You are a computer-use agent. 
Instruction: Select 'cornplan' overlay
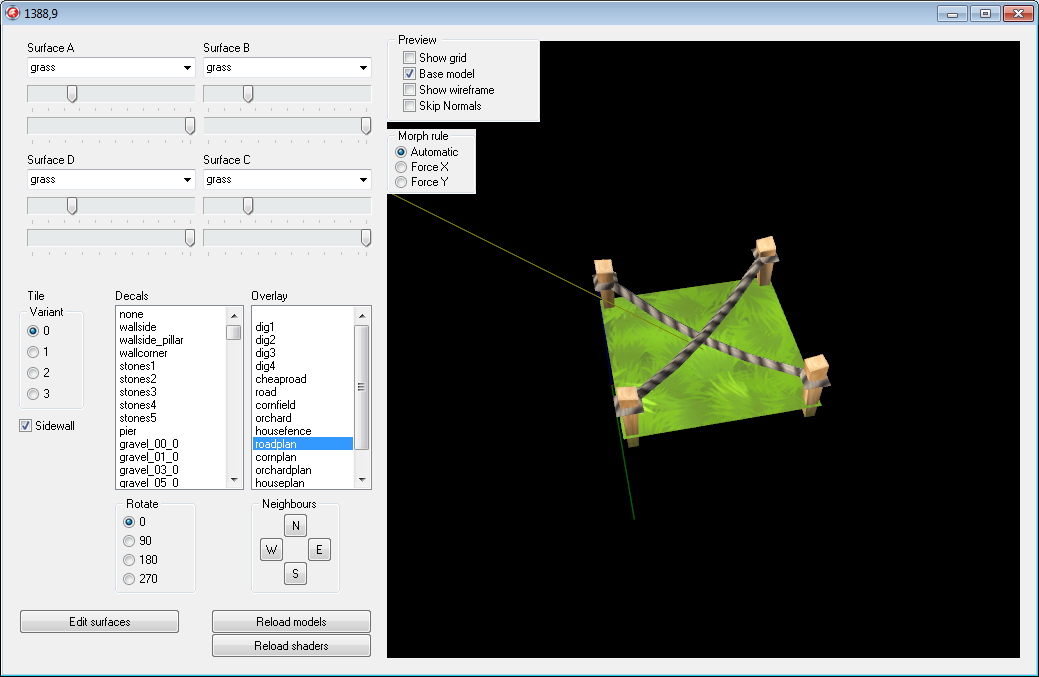pyautogui.click(x=303, y=457)
